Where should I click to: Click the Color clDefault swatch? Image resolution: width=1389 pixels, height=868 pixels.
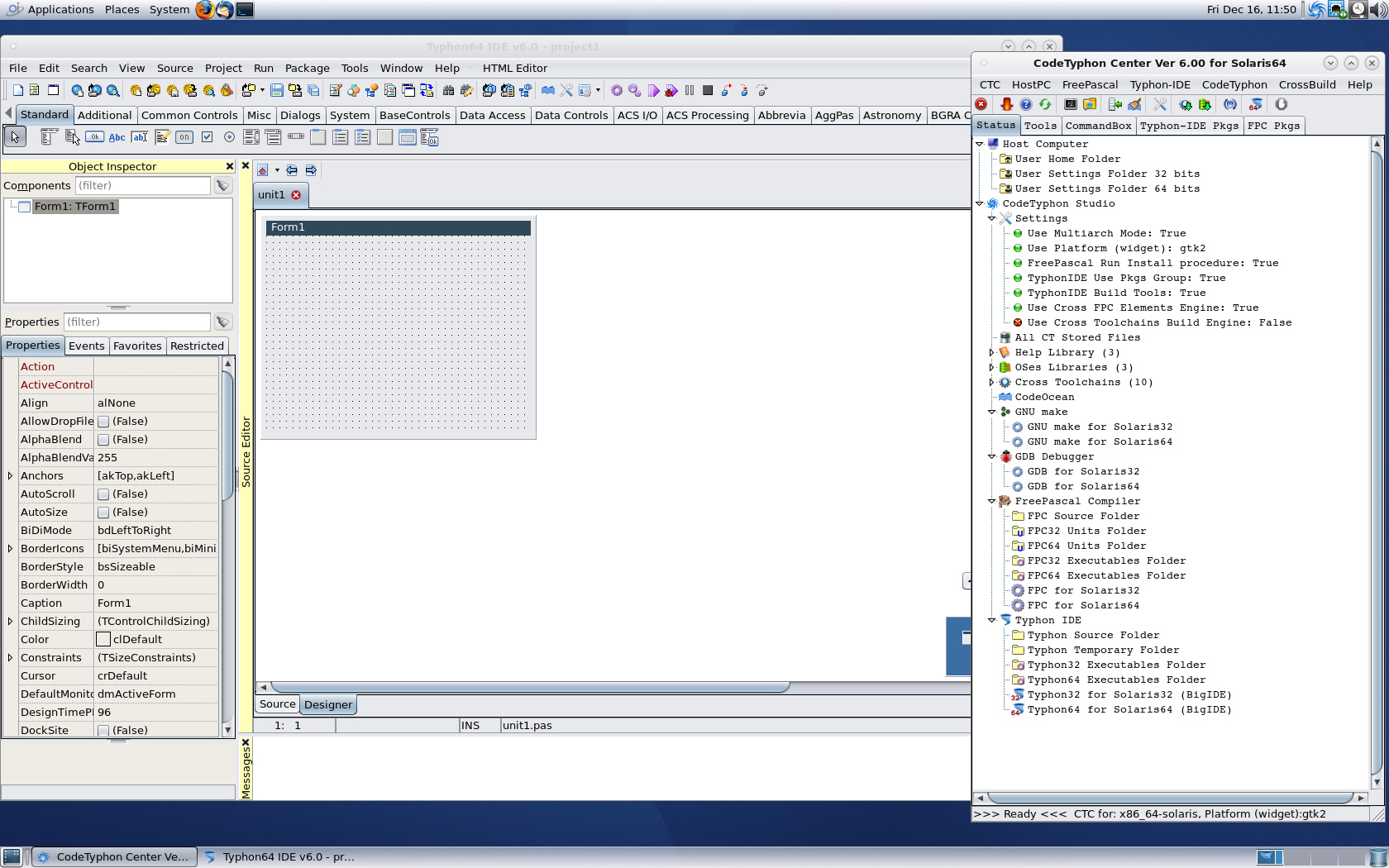[103, 640]
